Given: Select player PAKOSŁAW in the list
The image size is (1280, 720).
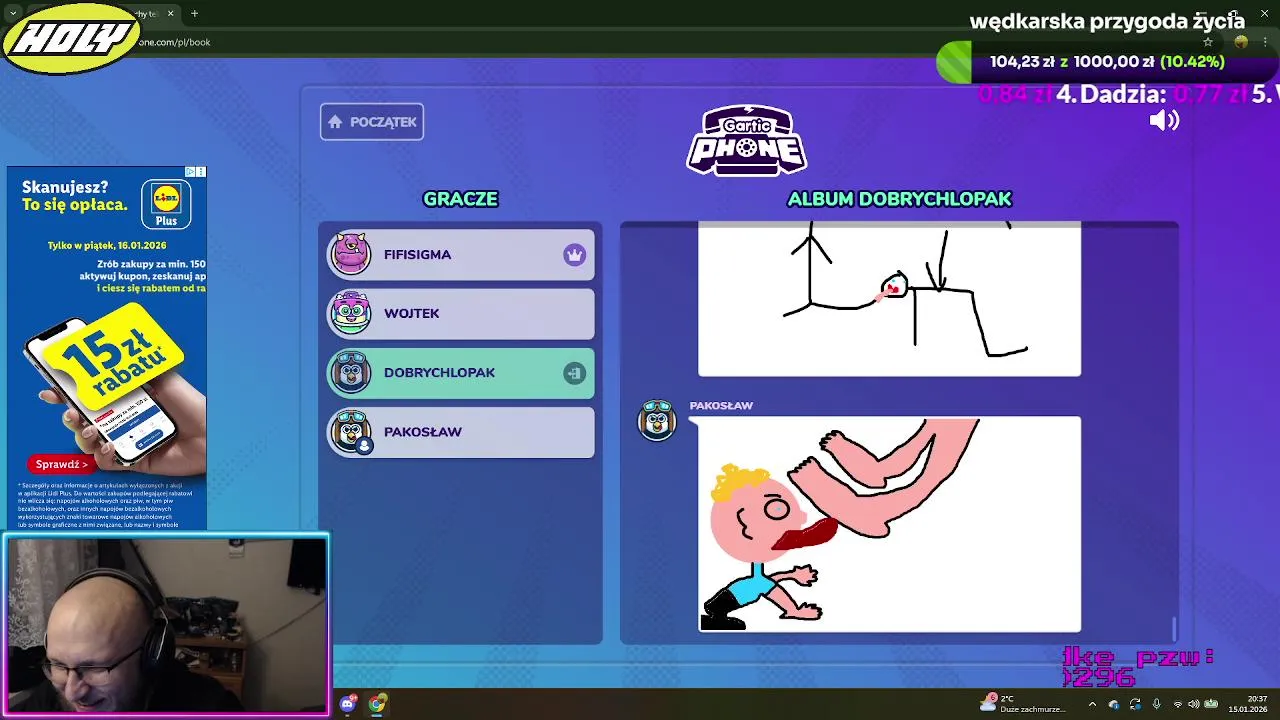Looking at the screenshot, I should 461,432.
